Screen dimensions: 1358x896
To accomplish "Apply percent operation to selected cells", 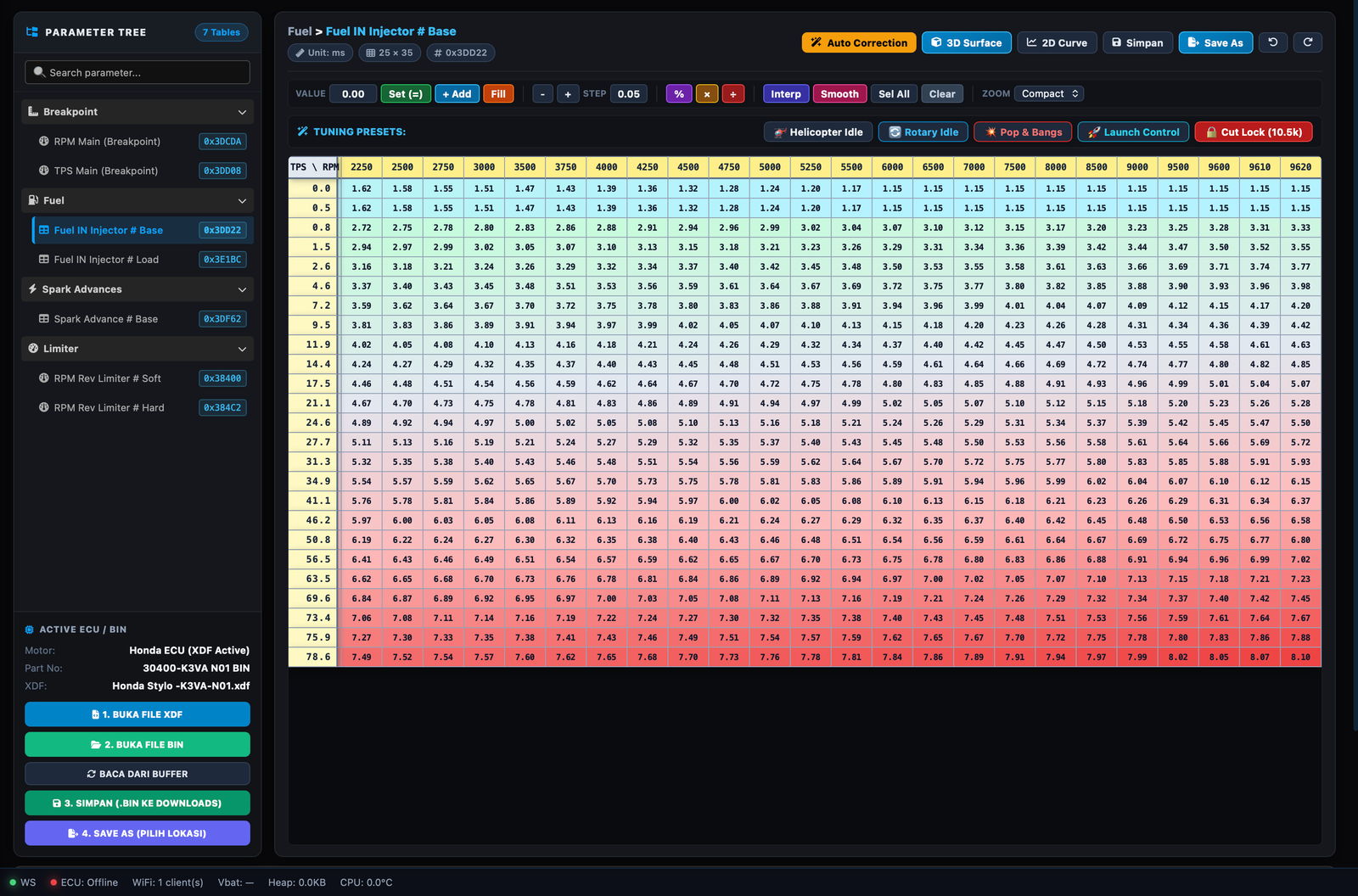I will (679, 94).
